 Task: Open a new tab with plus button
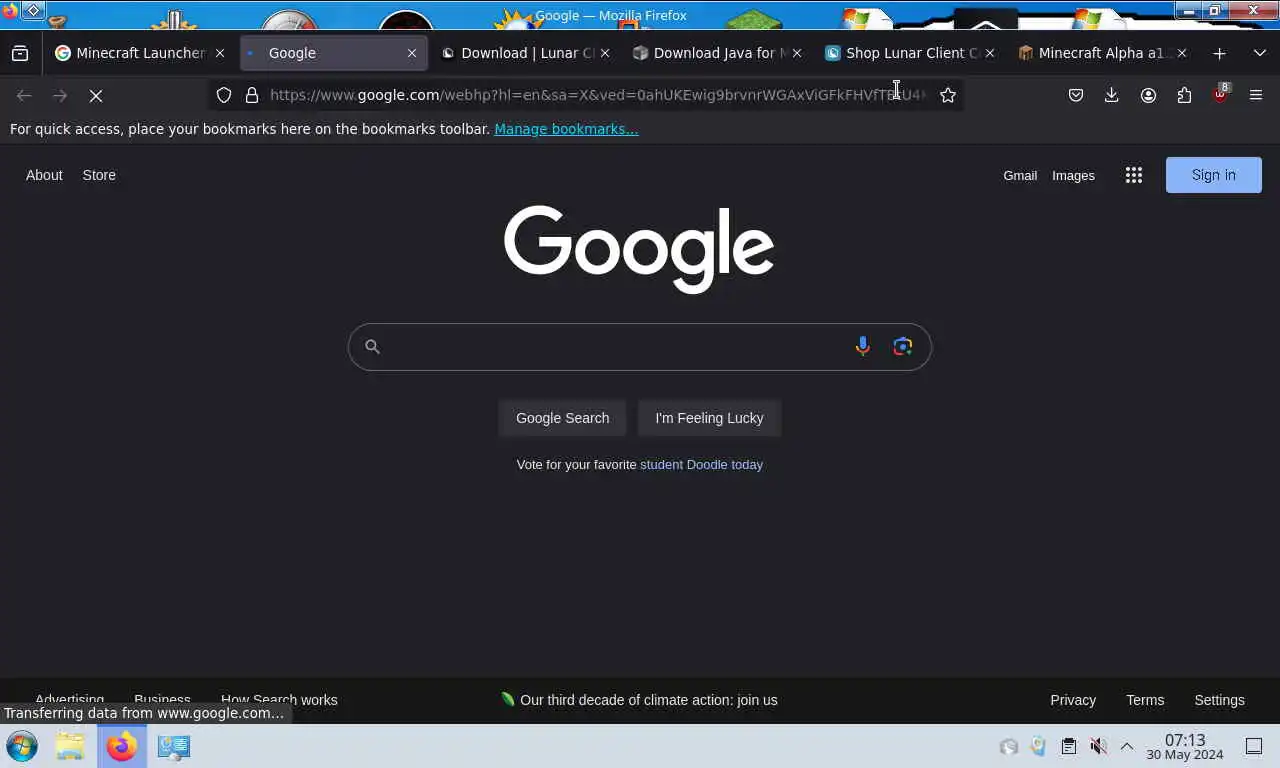1219,53
